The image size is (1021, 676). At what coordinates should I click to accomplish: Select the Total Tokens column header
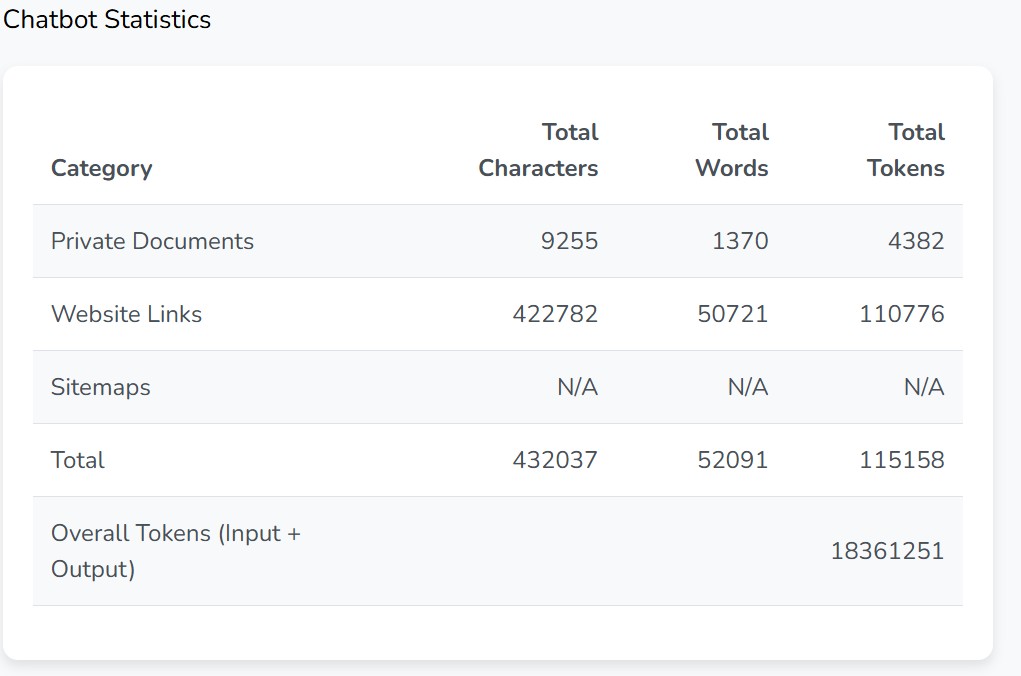(906, 150)
